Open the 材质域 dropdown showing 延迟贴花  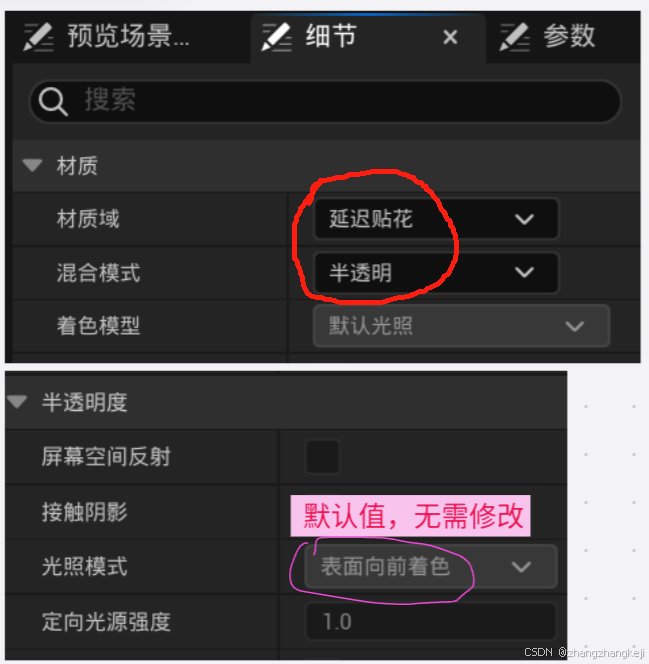436,219
